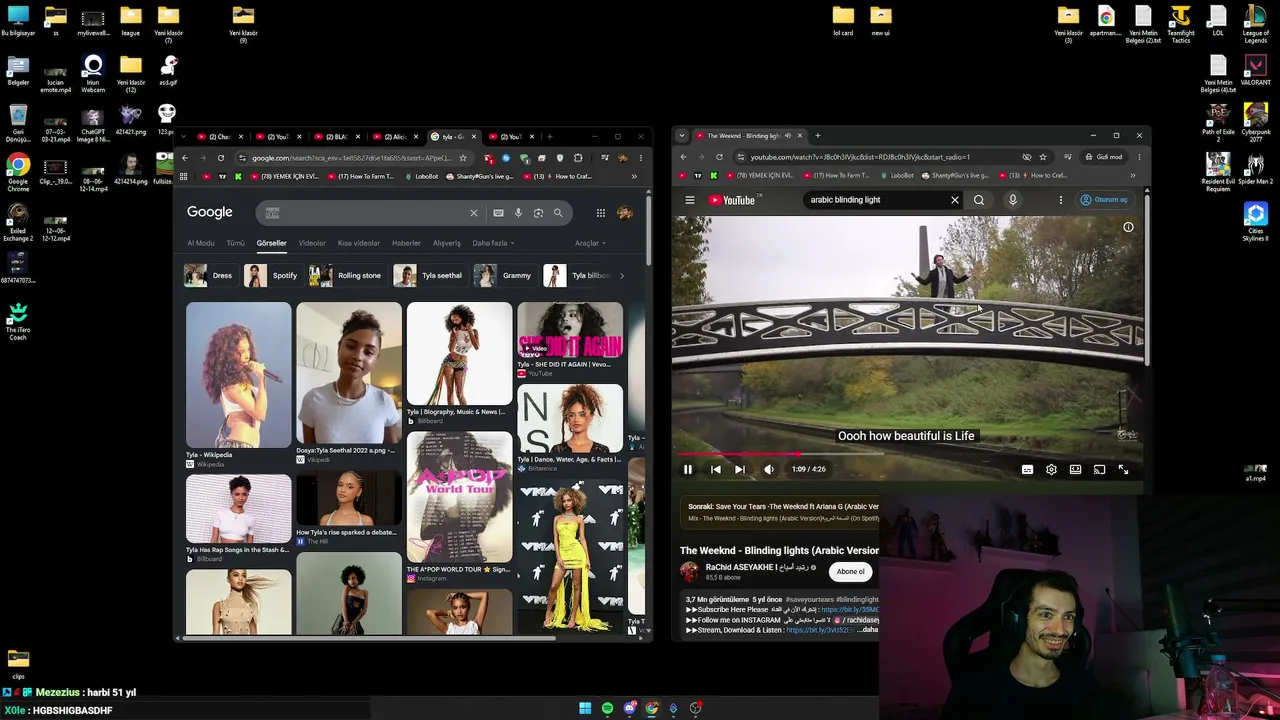
Task: Start Google voice search
Action: tap(518, 213)
